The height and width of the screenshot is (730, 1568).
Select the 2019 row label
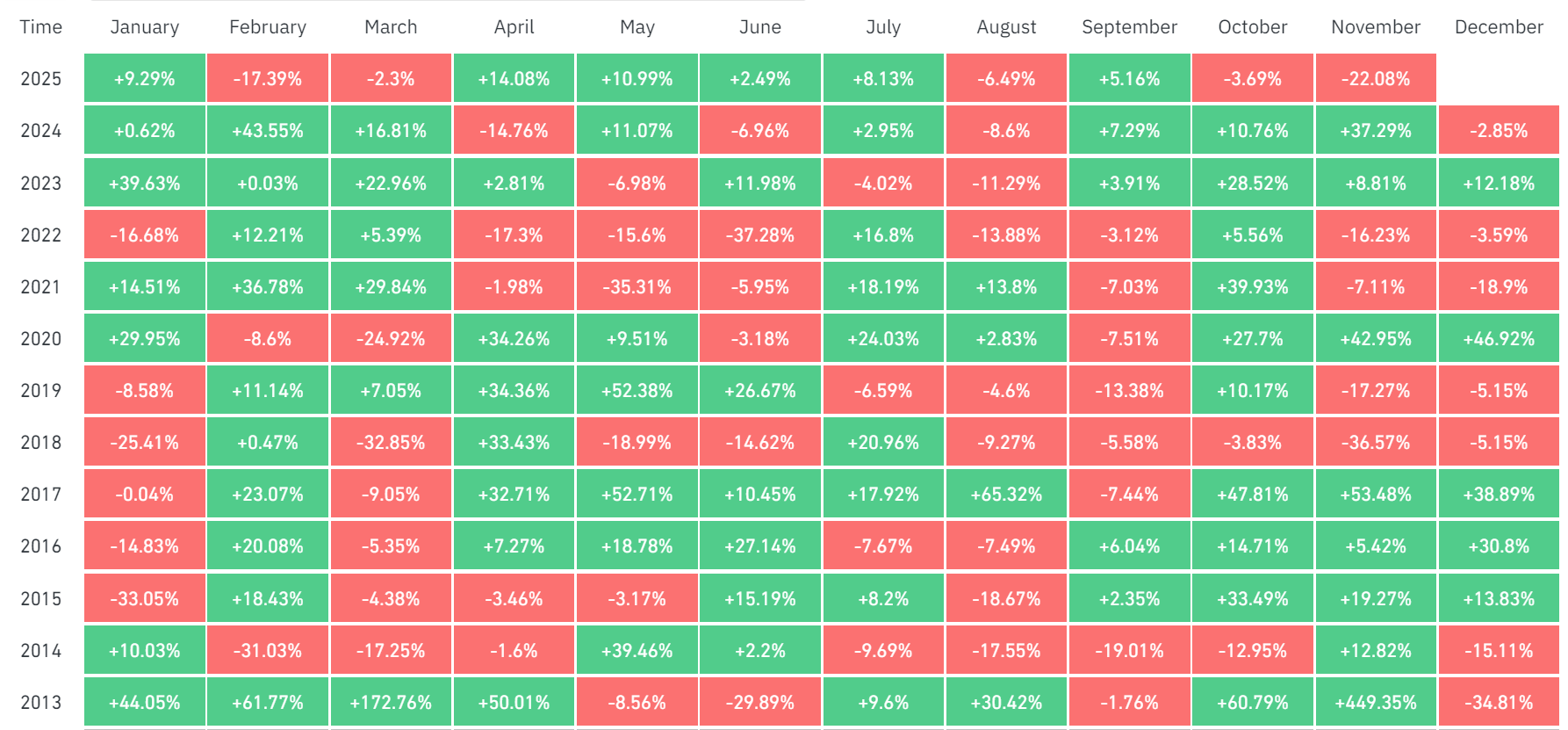[x=41, y=391]
